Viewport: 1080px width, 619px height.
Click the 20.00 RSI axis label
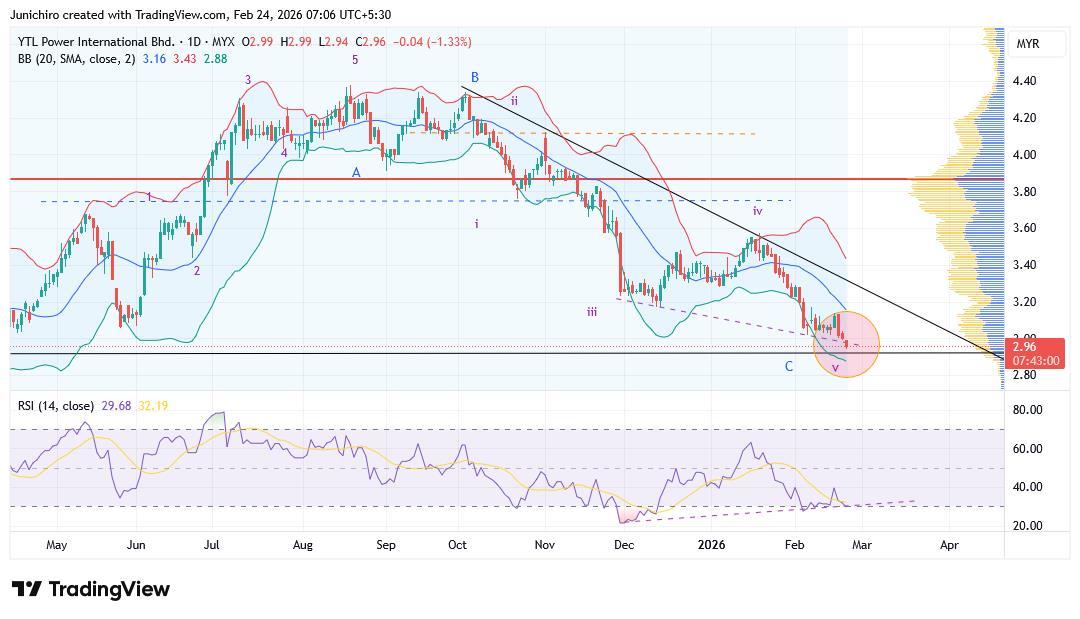[1027, 525]
